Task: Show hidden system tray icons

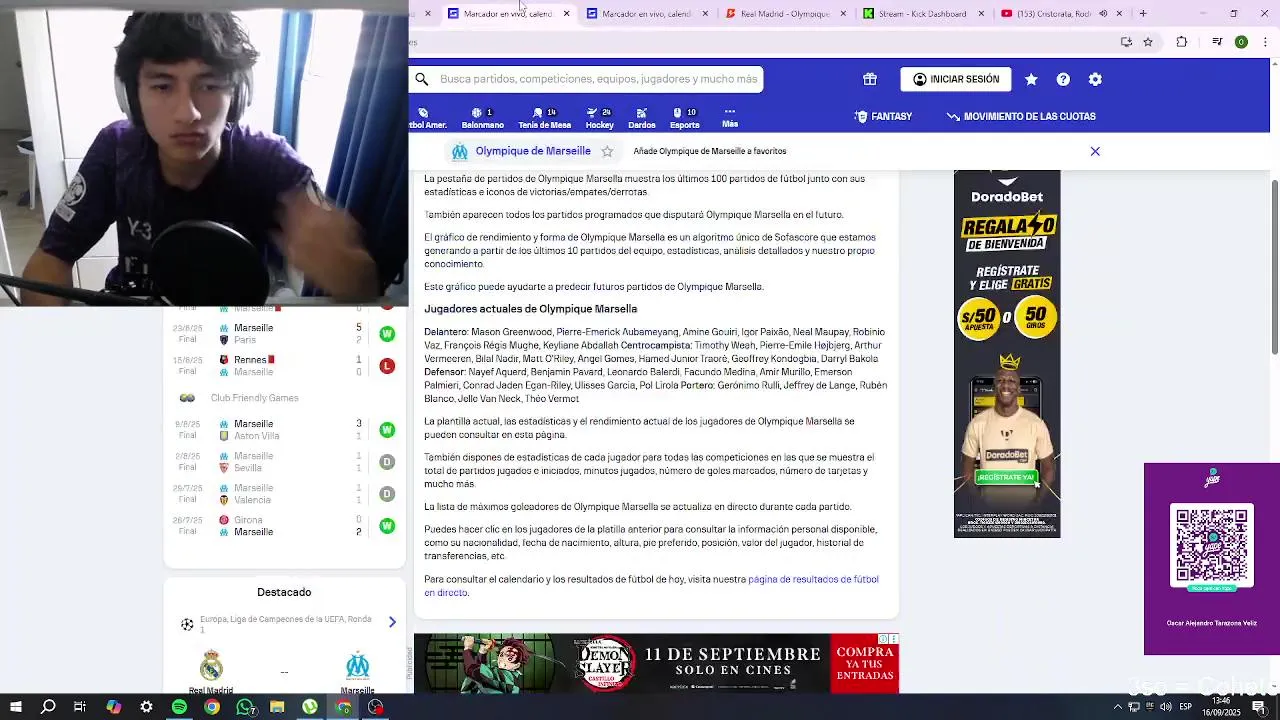Action: coord(1118,707)
